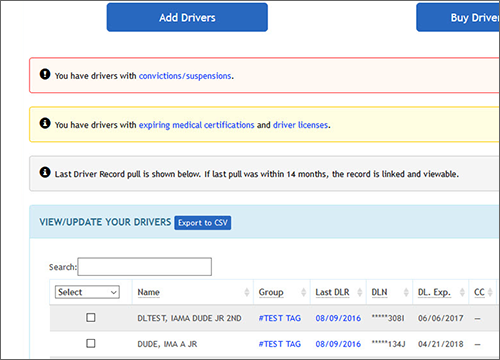Sort table by DLN column
This screenshot has width=500, height=360.
point(379,292)
